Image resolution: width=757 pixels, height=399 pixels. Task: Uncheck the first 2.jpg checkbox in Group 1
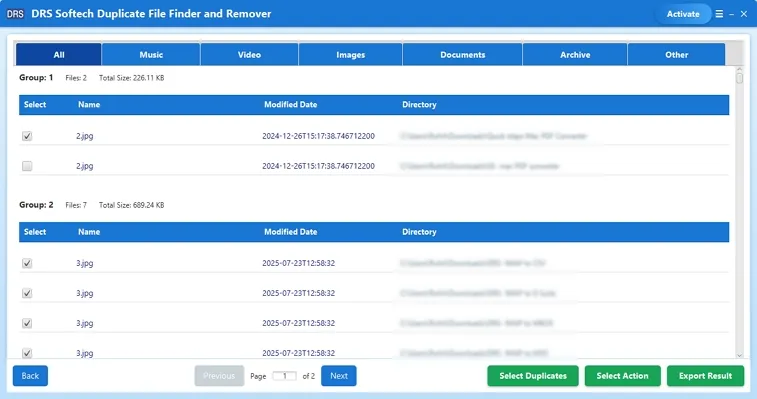point(27,136)
